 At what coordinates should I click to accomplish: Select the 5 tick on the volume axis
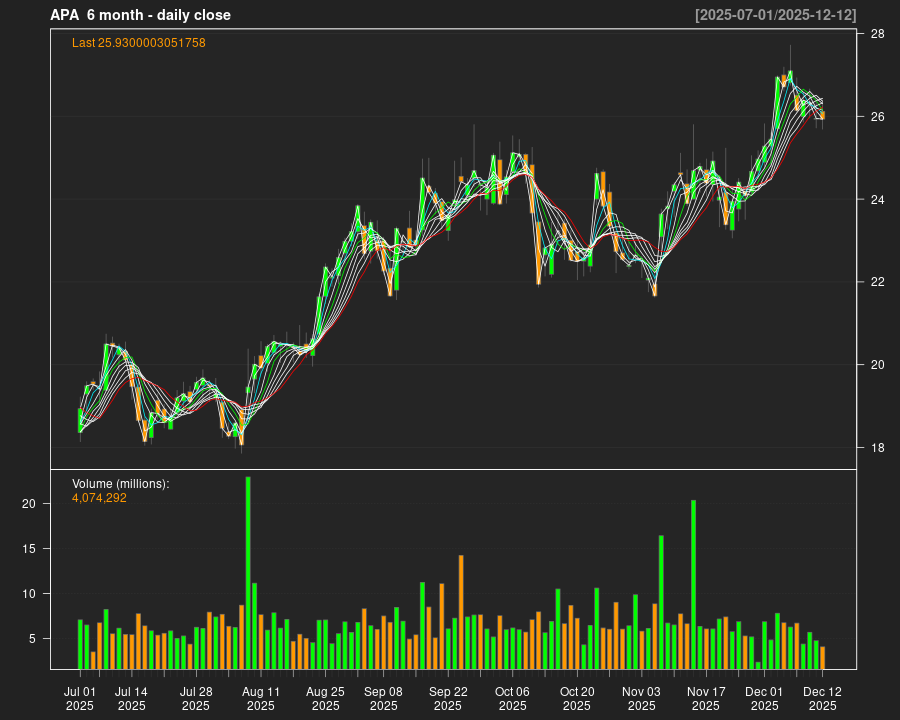(x=33, y=638)
